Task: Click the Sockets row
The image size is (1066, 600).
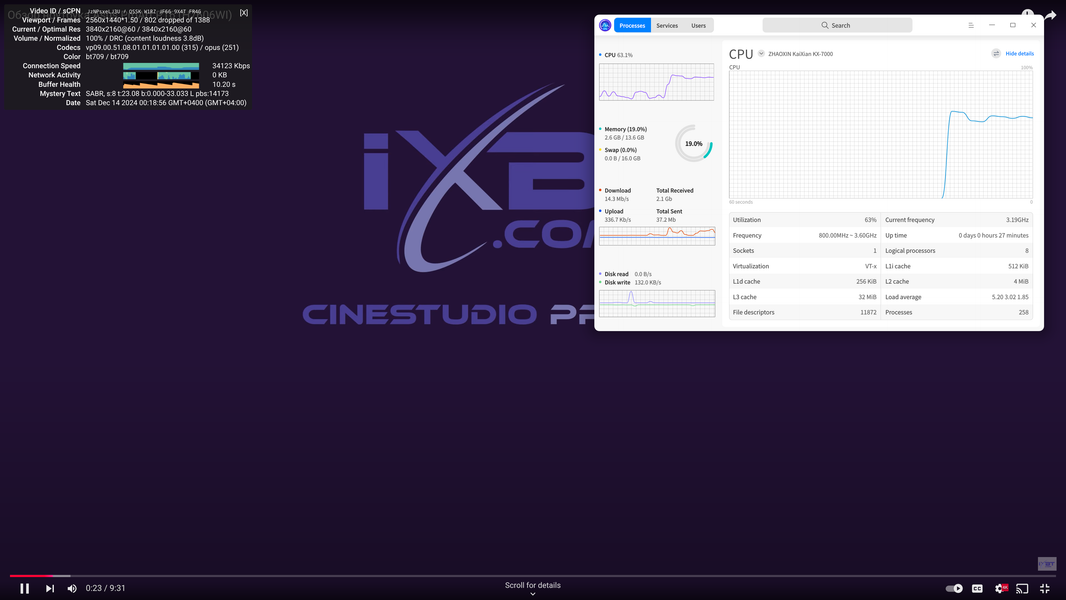Action: [x=805, y=251]
